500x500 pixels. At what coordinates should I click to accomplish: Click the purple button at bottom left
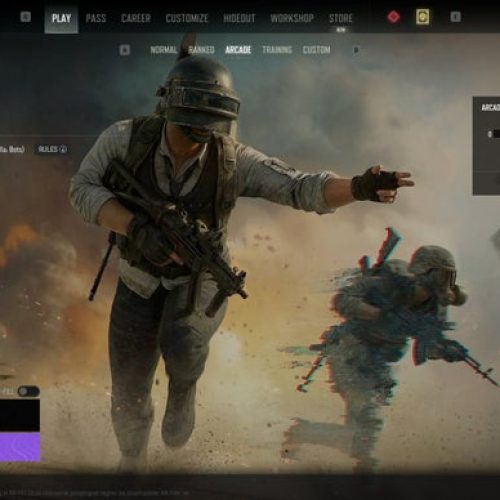[x=20, y=447]
